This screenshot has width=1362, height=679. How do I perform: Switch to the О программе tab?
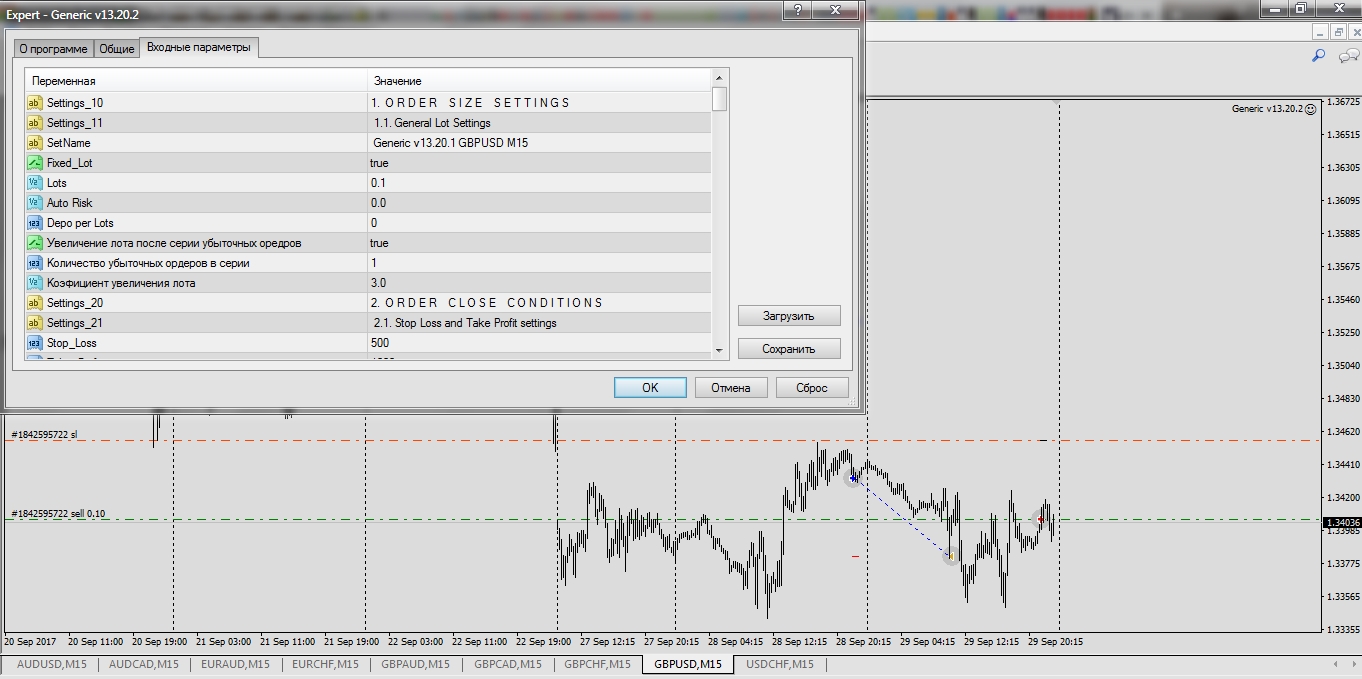pos(53,49)
